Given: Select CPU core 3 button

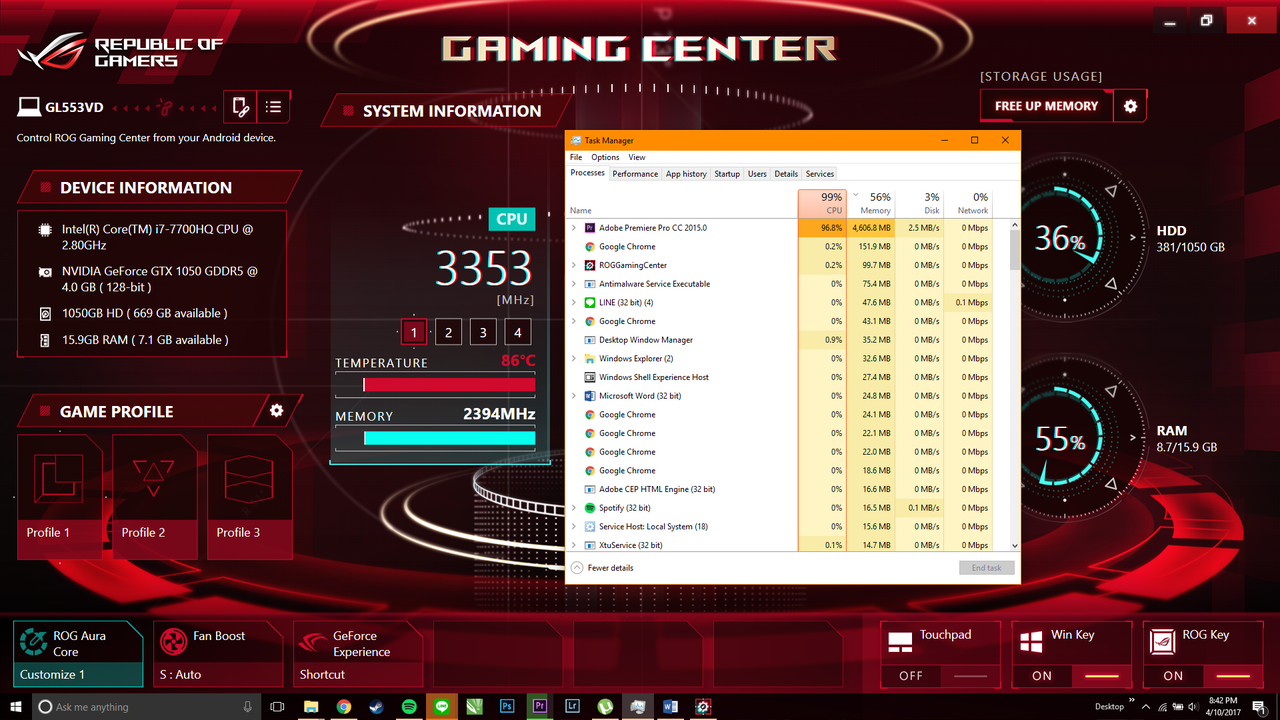Looking at the screenshot, I should [483, 333].
